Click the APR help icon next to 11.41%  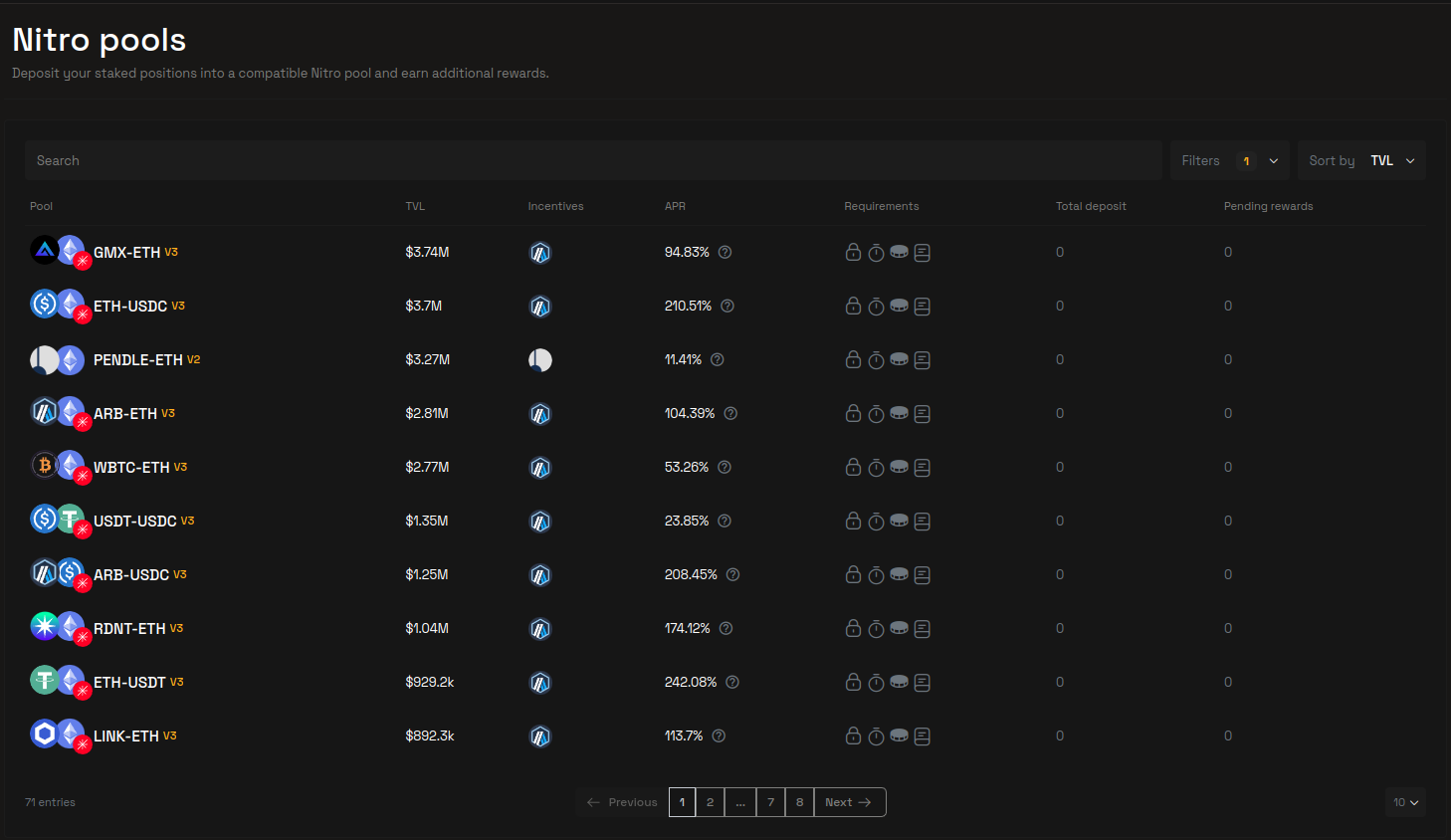(718, 359)
